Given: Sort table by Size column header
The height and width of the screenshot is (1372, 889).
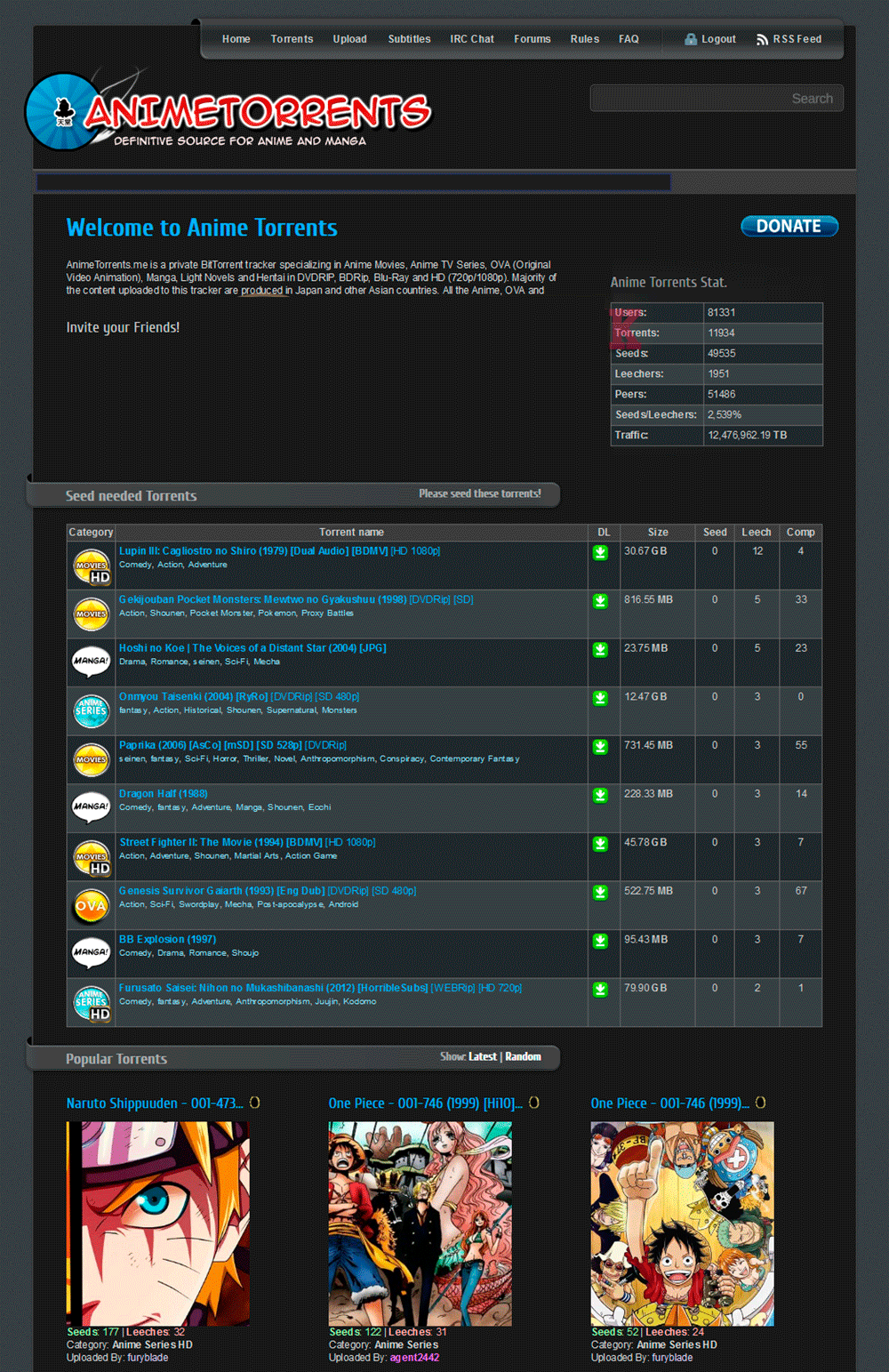Looking at the screenshot, I should coord(658,532).
